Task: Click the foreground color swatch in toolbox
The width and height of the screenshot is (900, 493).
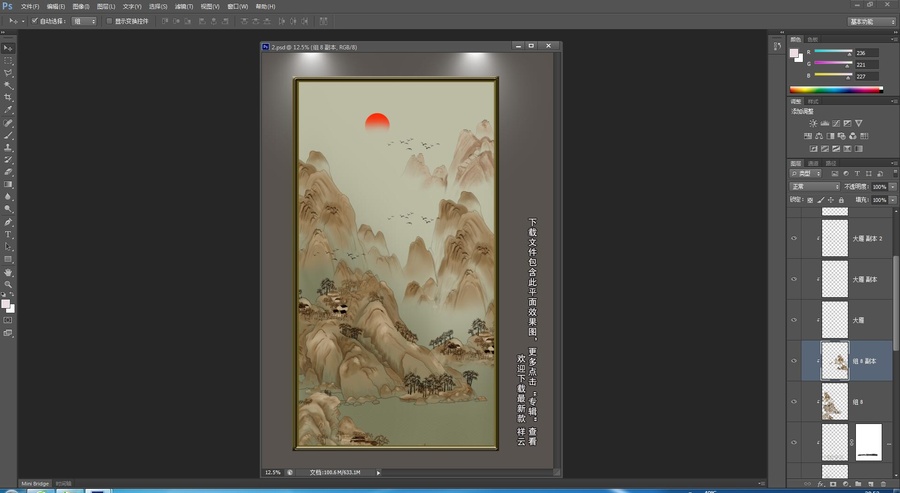Action: (x=6, y=304)
